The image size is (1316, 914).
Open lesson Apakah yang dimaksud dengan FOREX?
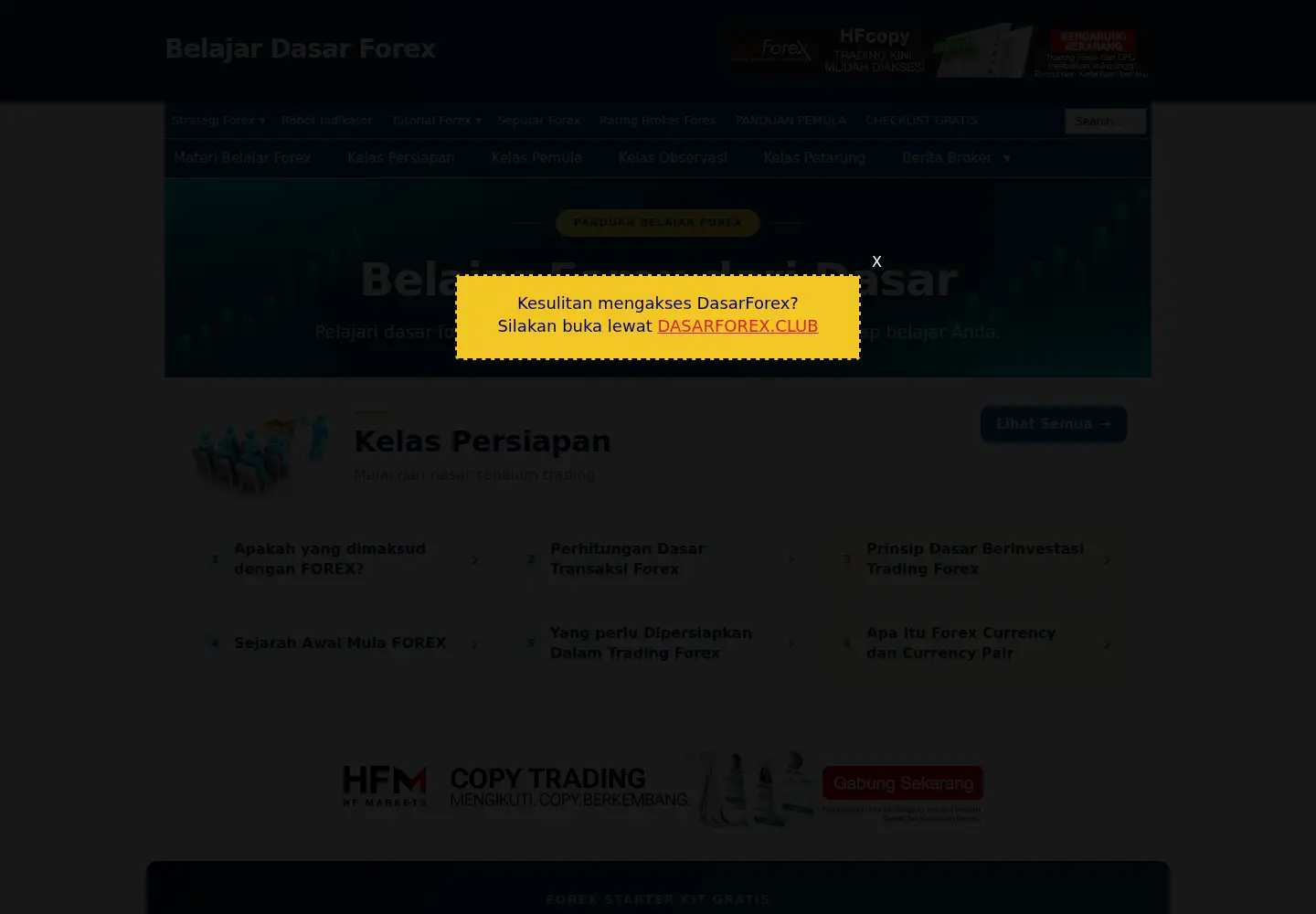(342, 559)
